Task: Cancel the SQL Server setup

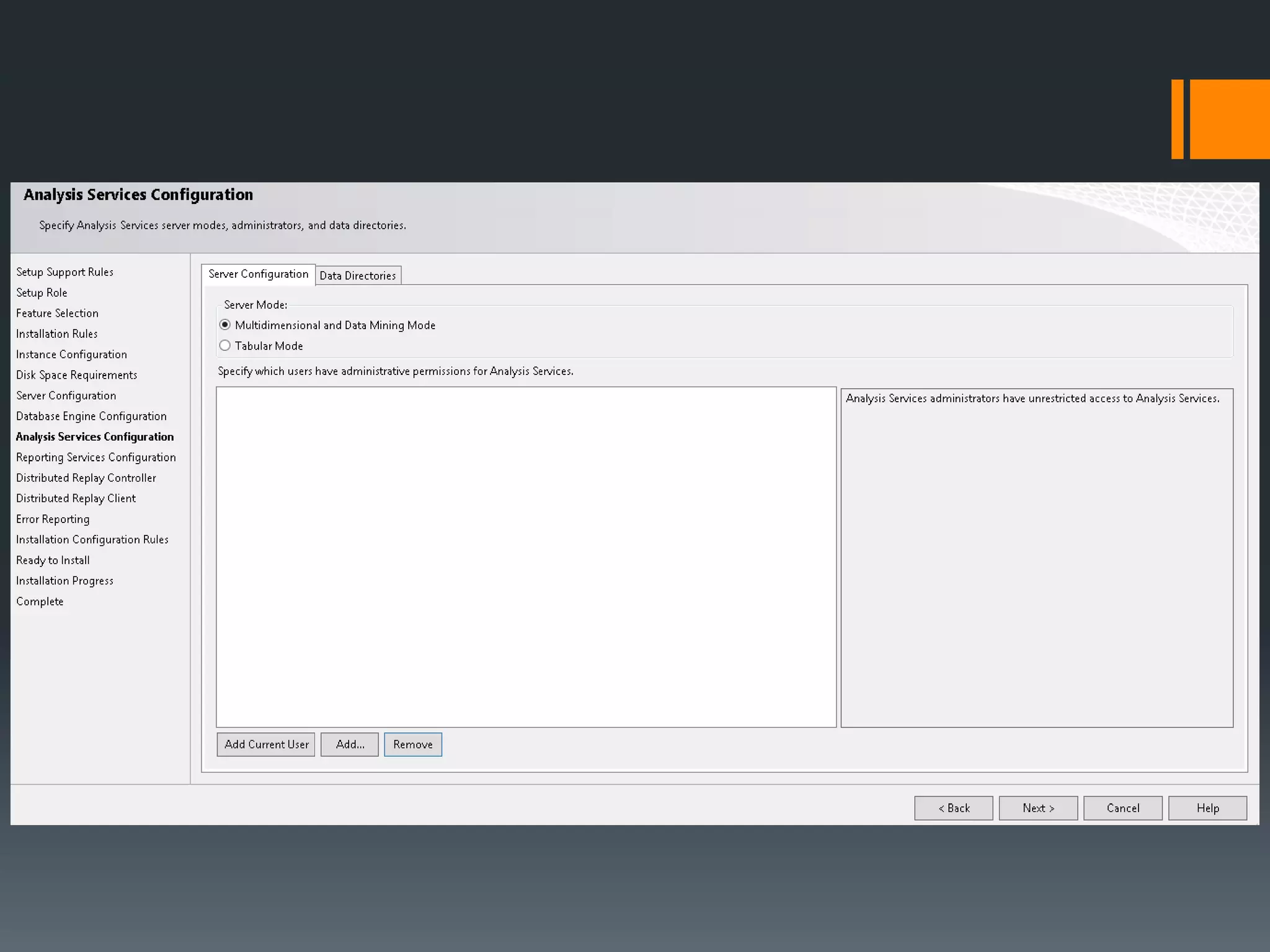Action: pyautogui.click(x=1123, y=808)
